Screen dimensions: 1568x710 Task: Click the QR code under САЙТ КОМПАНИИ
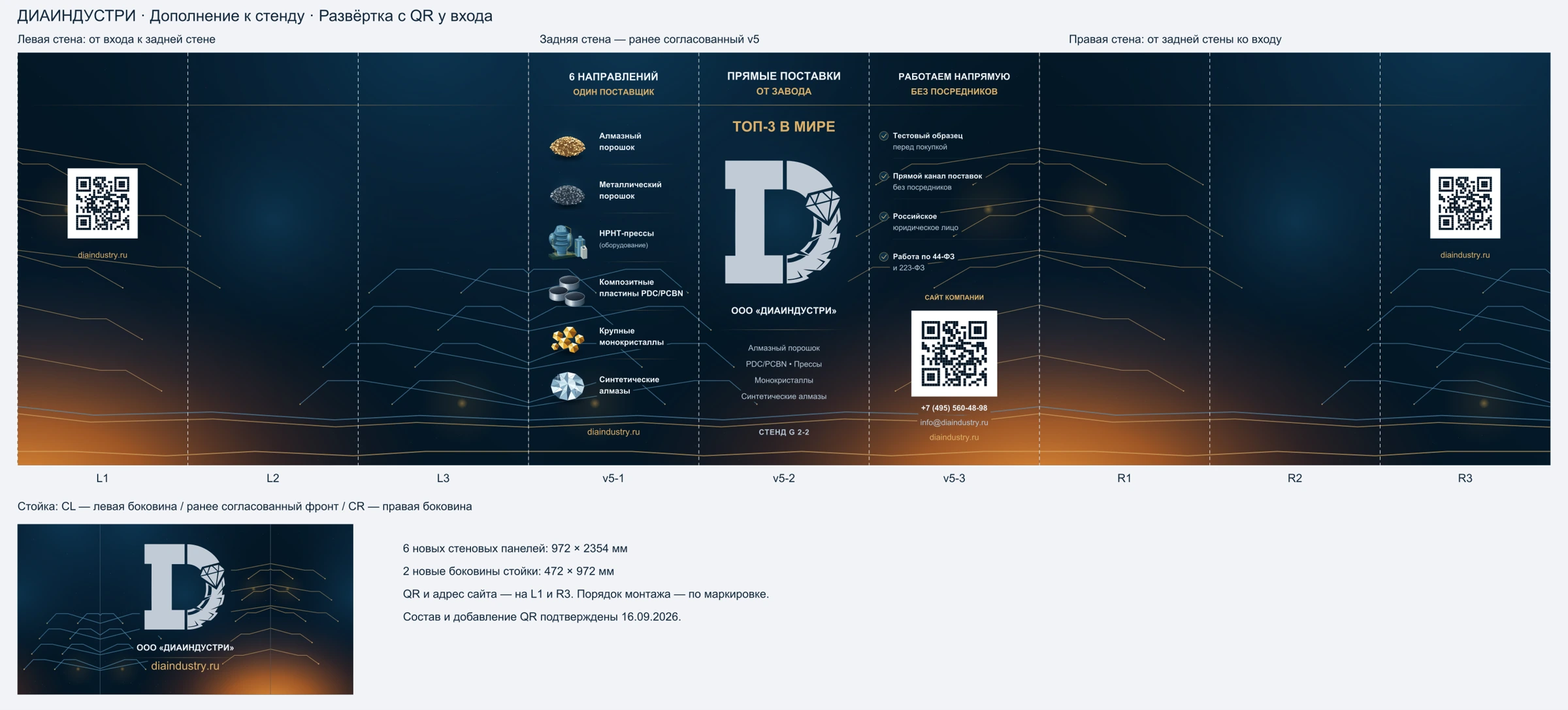coord(954,353)
